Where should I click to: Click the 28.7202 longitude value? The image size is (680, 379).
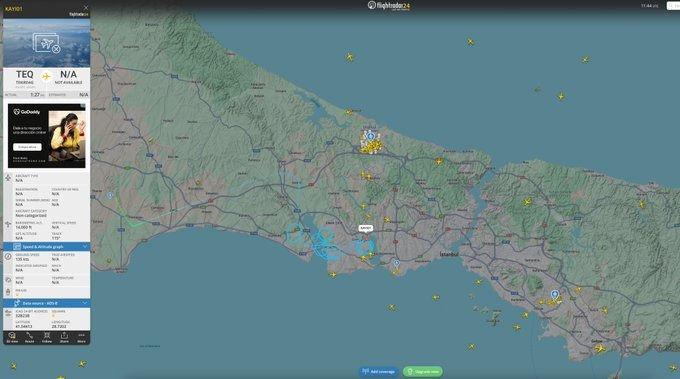tap(59, 326)
